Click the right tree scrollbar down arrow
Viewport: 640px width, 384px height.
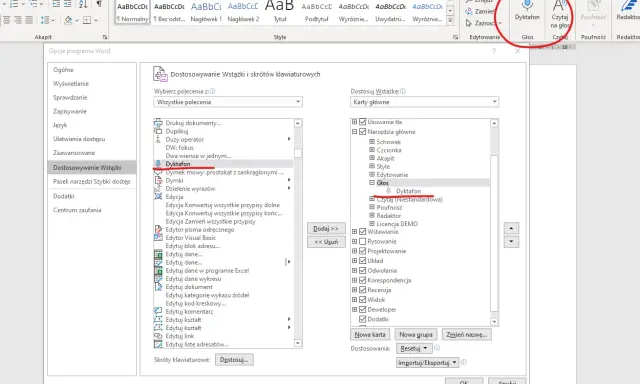pyautogui.click(x=494, y=322)
